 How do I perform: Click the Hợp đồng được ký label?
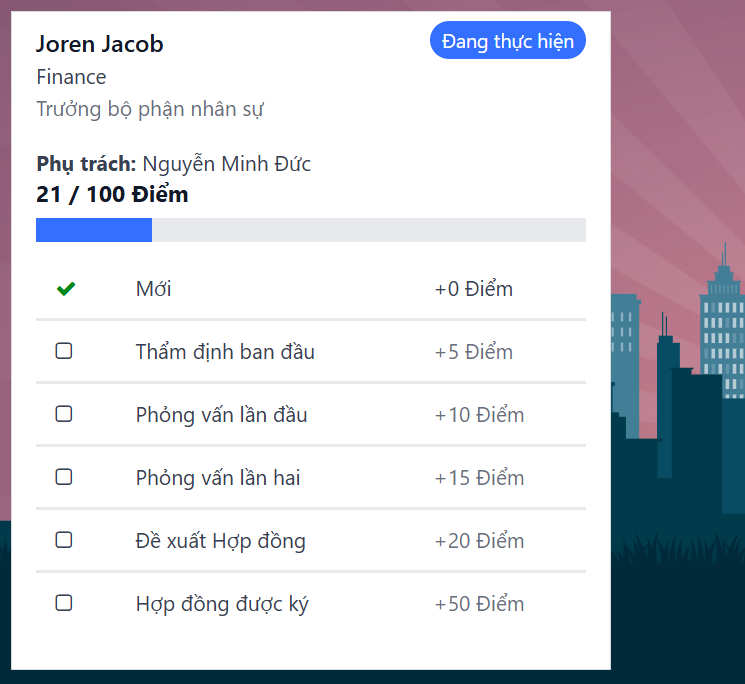click(222, 604)
